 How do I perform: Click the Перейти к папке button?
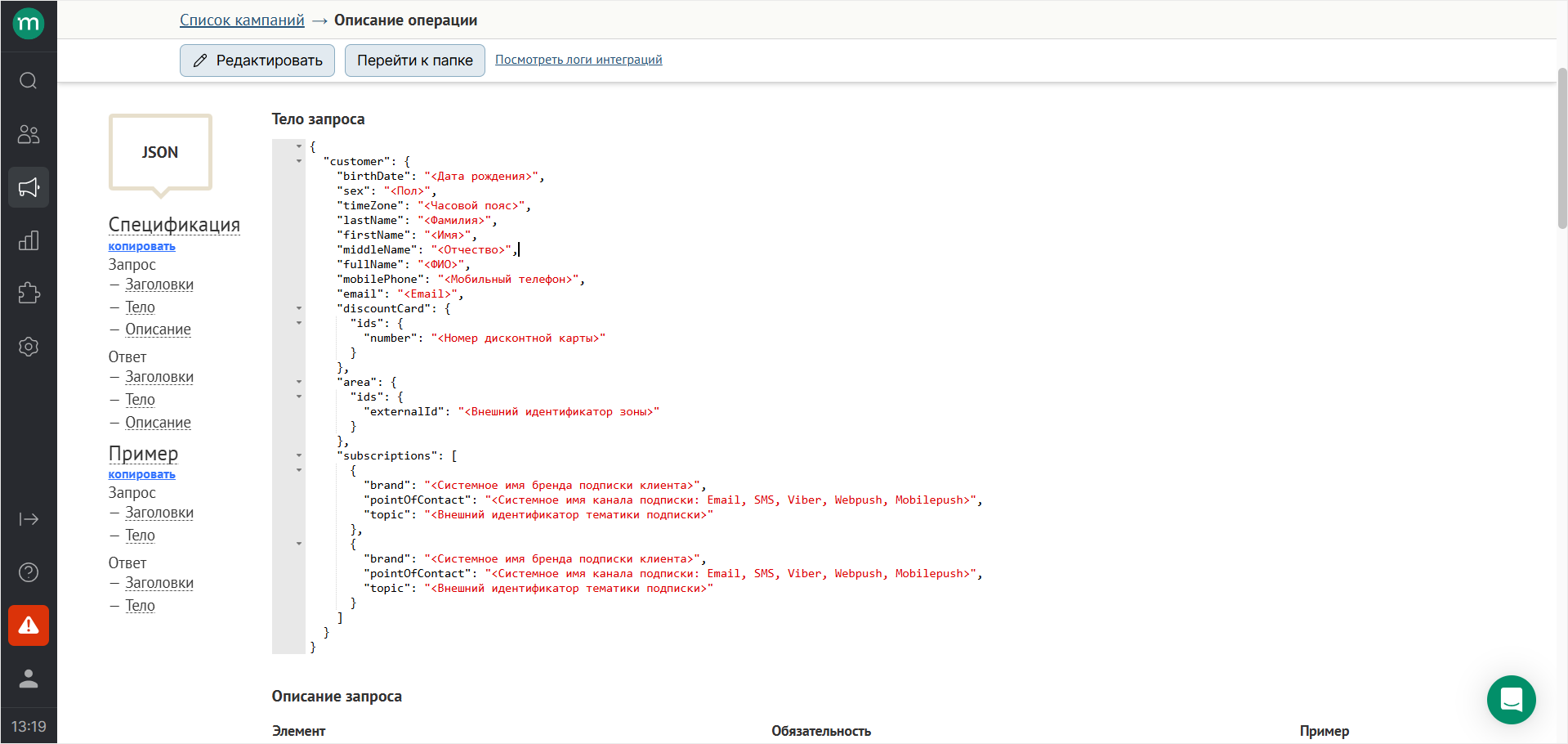414,61
